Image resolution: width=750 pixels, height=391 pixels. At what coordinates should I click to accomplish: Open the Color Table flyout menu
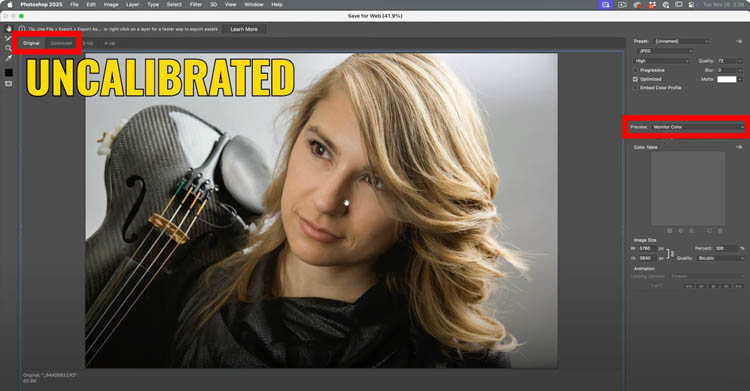739,147
